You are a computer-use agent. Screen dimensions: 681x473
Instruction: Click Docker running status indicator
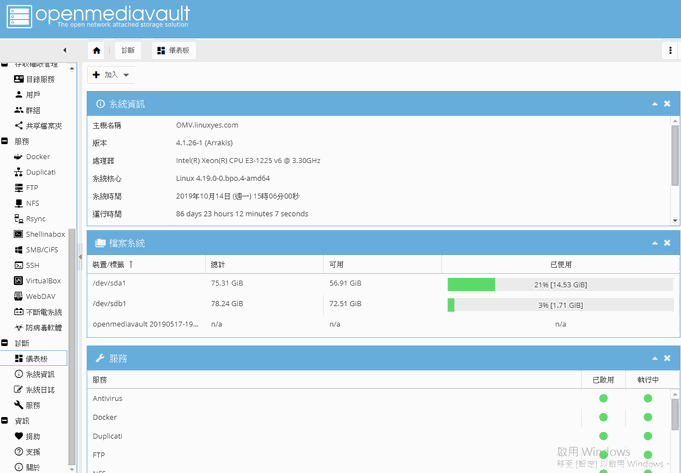pos(648,417)
